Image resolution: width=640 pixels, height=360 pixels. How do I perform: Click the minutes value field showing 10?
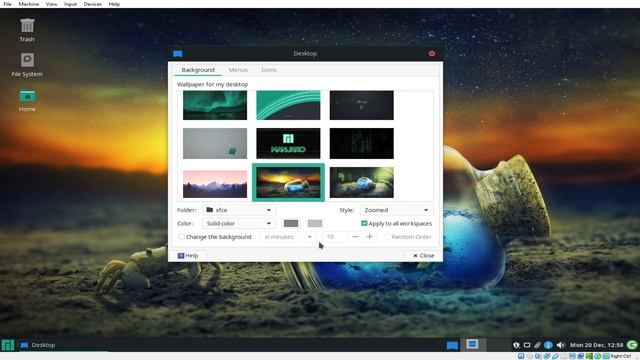[336, 237]
